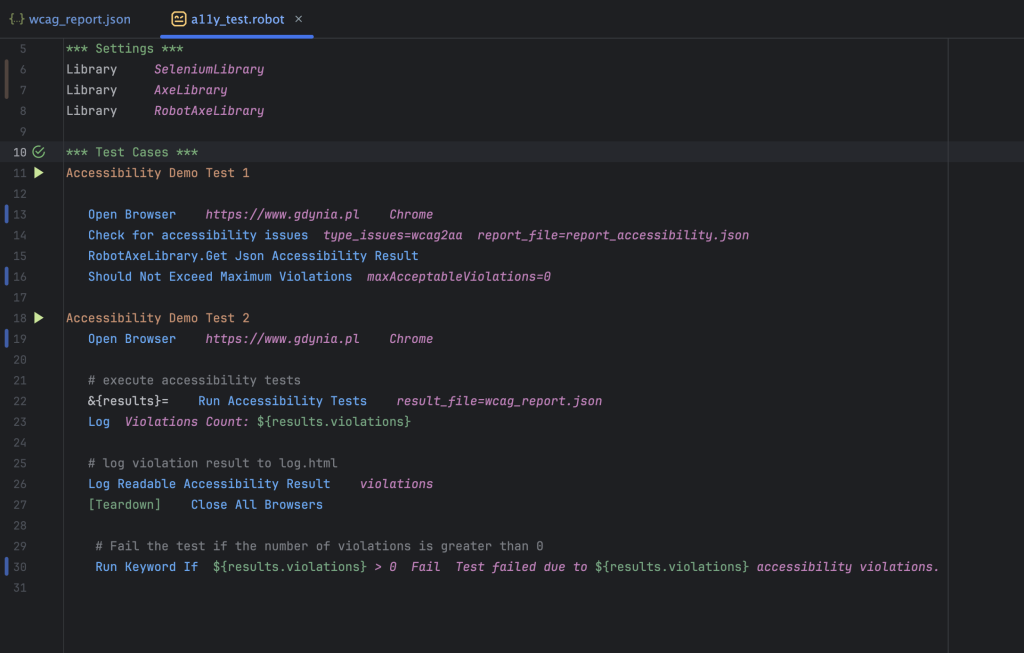Click ${results.violations} variable on line 23
1024x653 pixels.
[334, 422]
